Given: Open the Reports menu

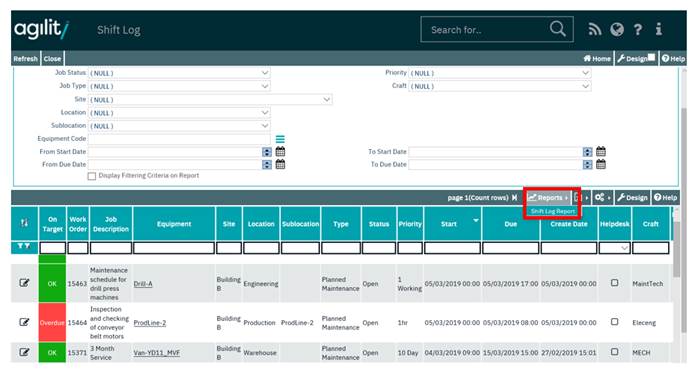Looking at the screenshot, I should point(548,198).
